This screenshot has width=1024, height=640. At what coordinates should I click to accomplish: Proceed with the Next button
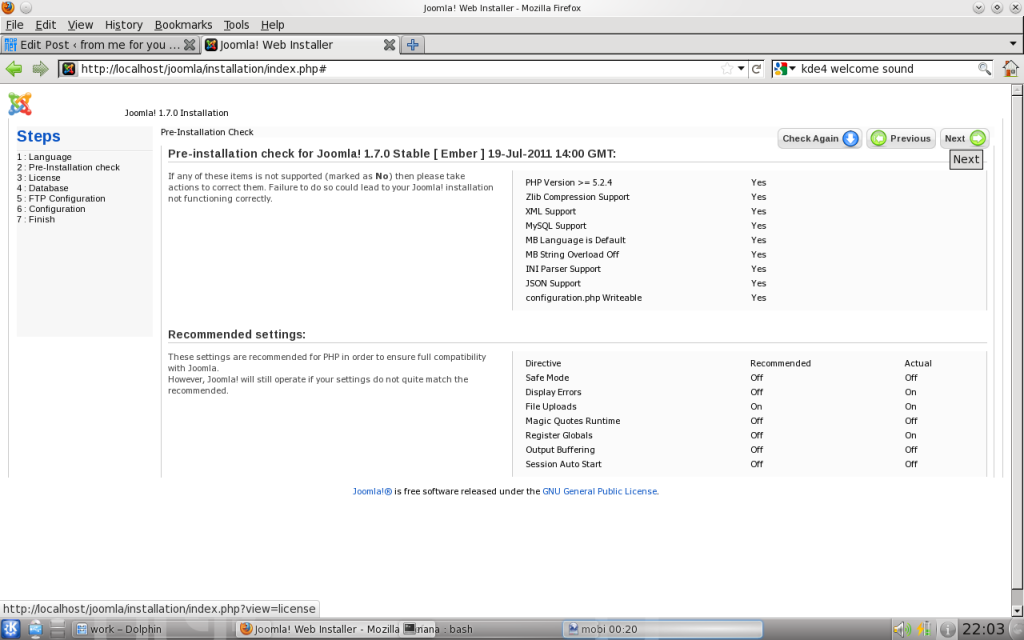[965, 138]
